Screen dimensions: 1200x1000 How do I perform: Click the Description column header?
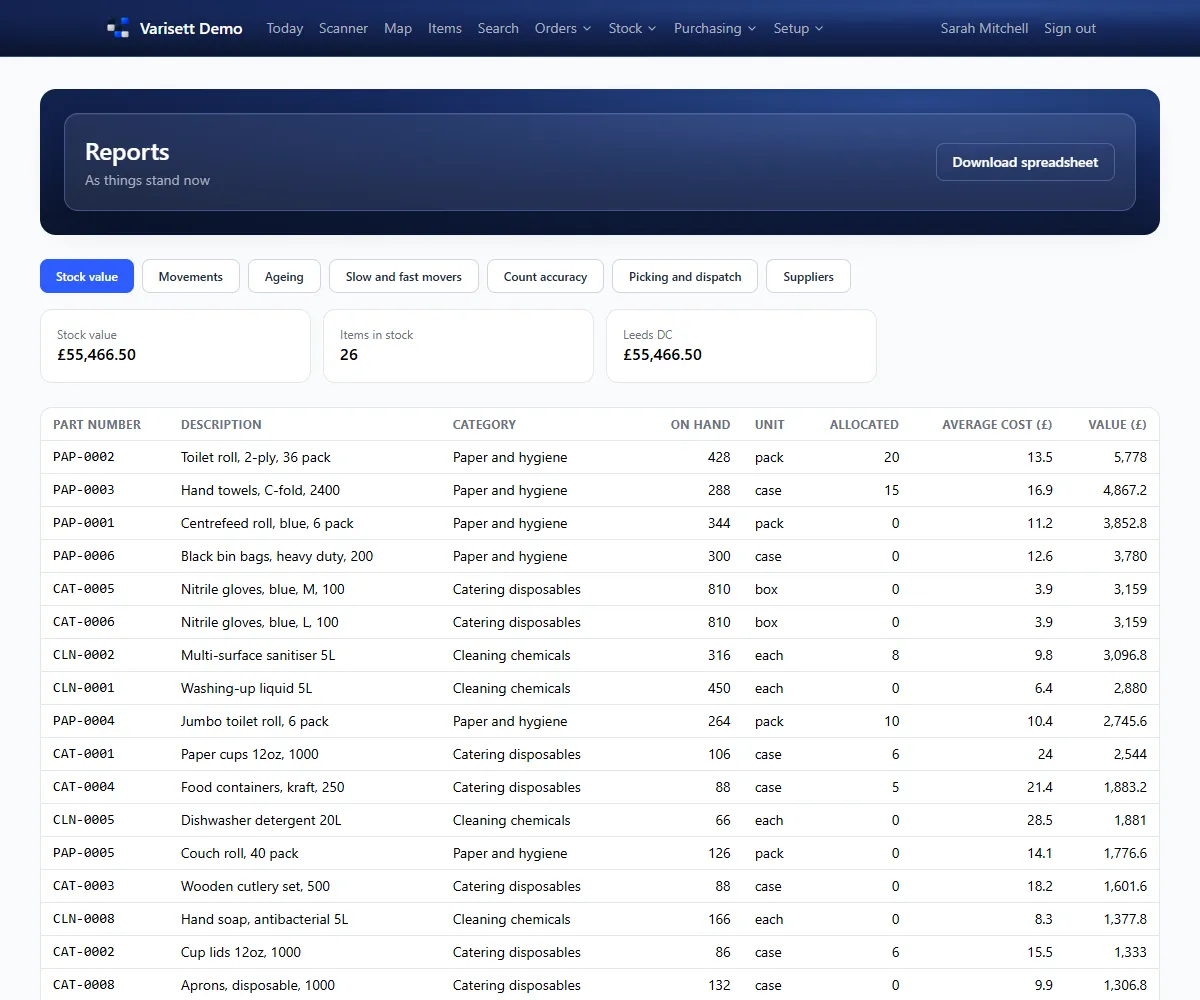pos(221,424)
